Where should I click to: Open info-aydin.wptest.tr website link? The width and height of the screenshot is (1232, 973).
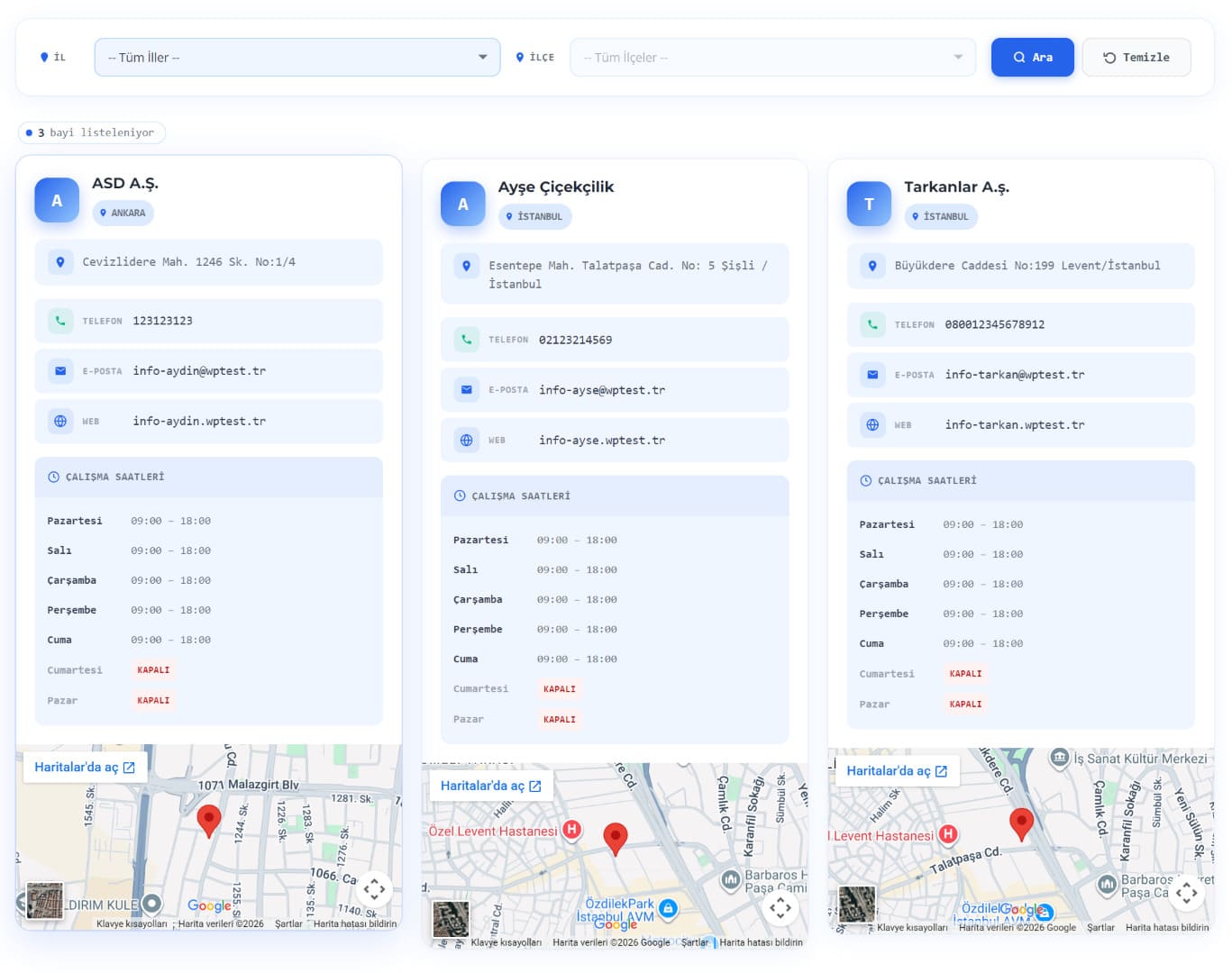(199, 422)
